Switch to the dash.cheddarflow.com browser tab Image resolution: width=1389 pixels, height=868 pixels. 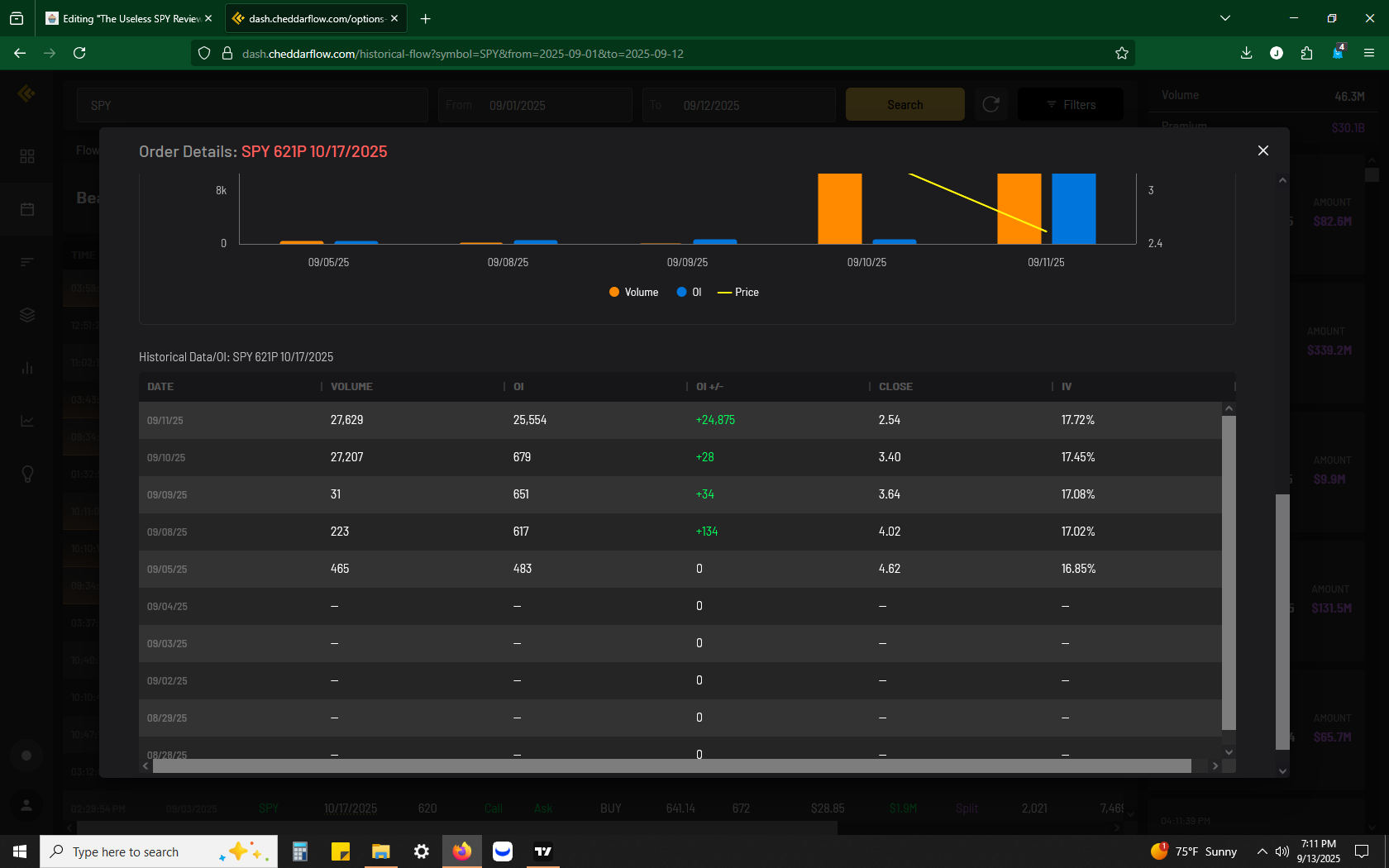tap(315, 18)
